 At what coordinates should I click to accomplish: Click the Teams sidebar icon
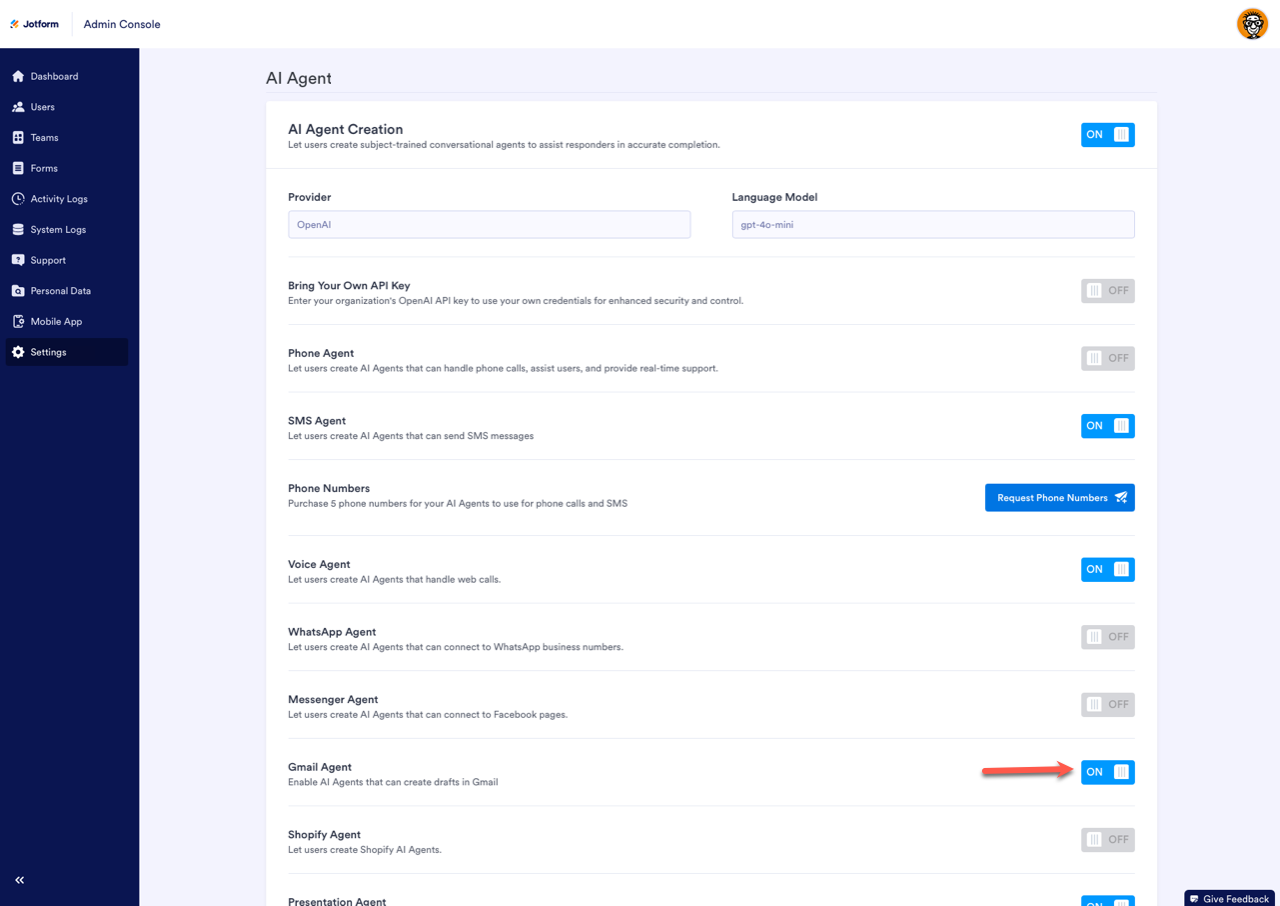(18, 138)
